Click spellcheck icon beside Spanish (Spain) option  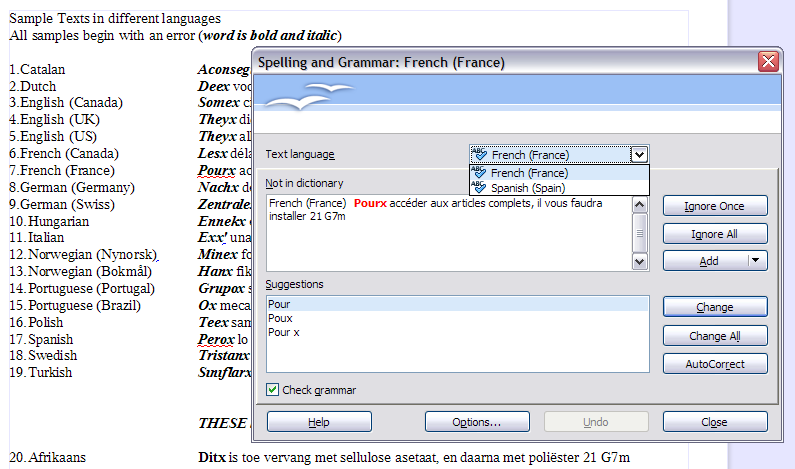click(480, 187)
